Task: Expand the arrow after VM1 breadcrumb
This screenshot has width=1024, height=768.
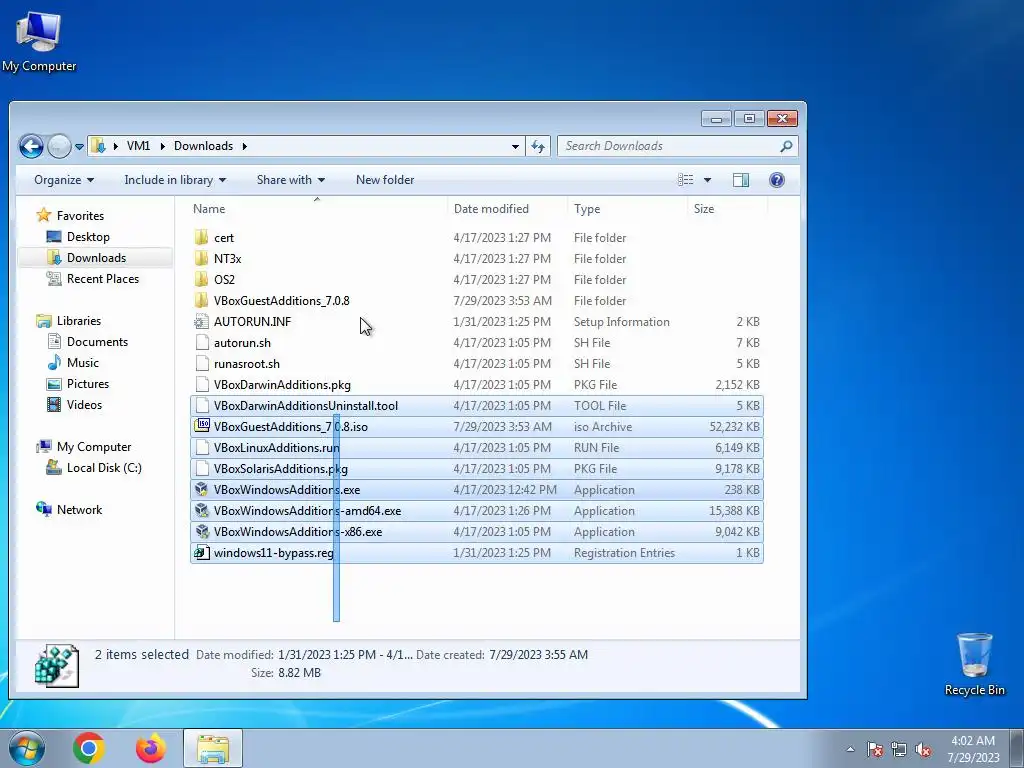Action: [162, 146]
